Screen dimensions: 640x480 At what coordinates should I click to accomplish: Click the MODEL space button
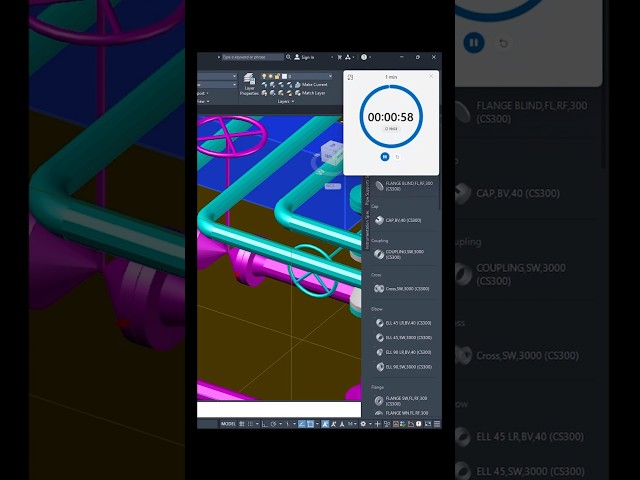228,424
